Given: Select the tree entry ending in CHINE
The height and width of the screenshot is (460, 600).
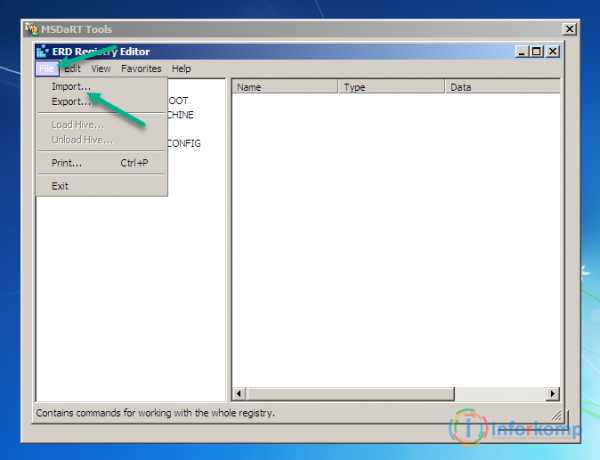Looking at the screenshot, I should tap(181, 115).
